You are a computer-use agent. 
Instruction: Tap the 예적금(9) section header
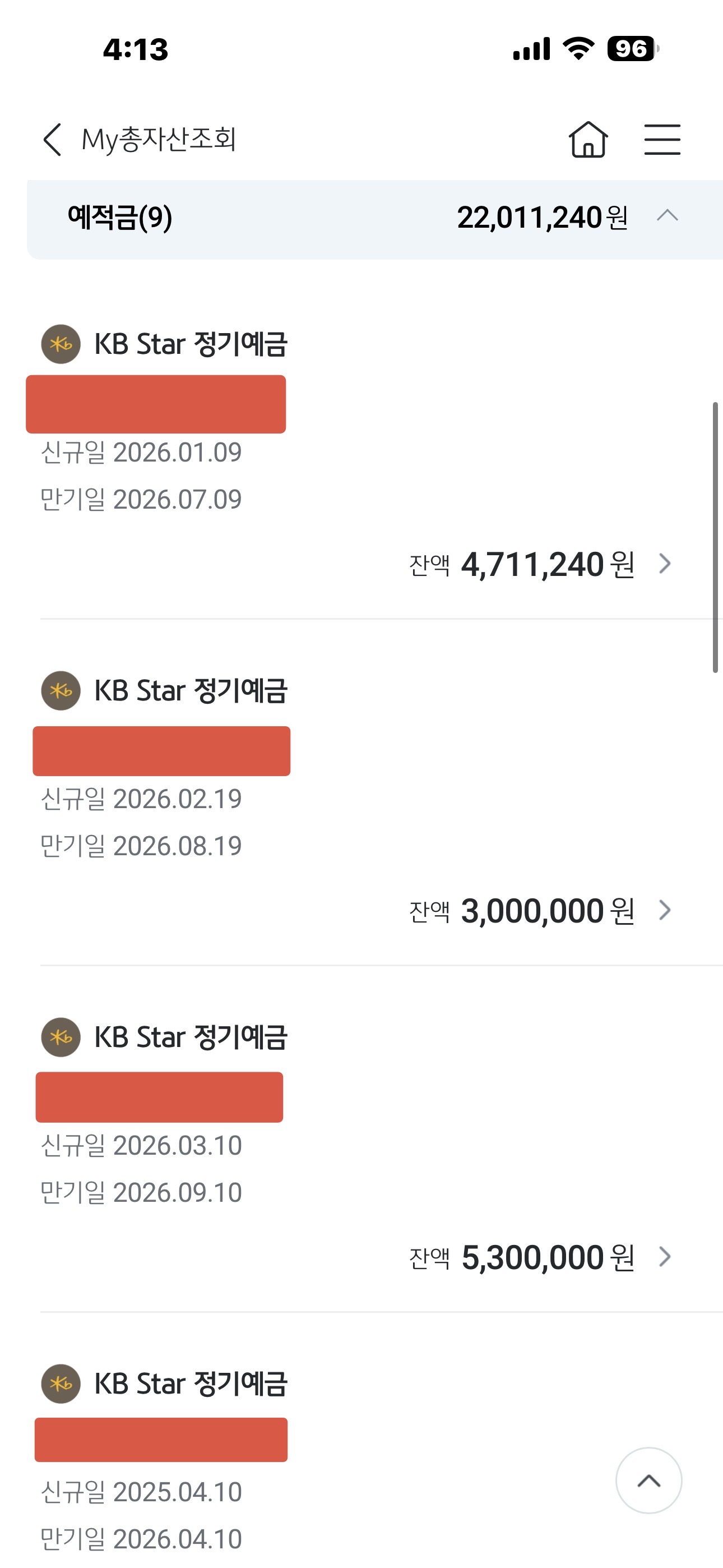(120, 218)
